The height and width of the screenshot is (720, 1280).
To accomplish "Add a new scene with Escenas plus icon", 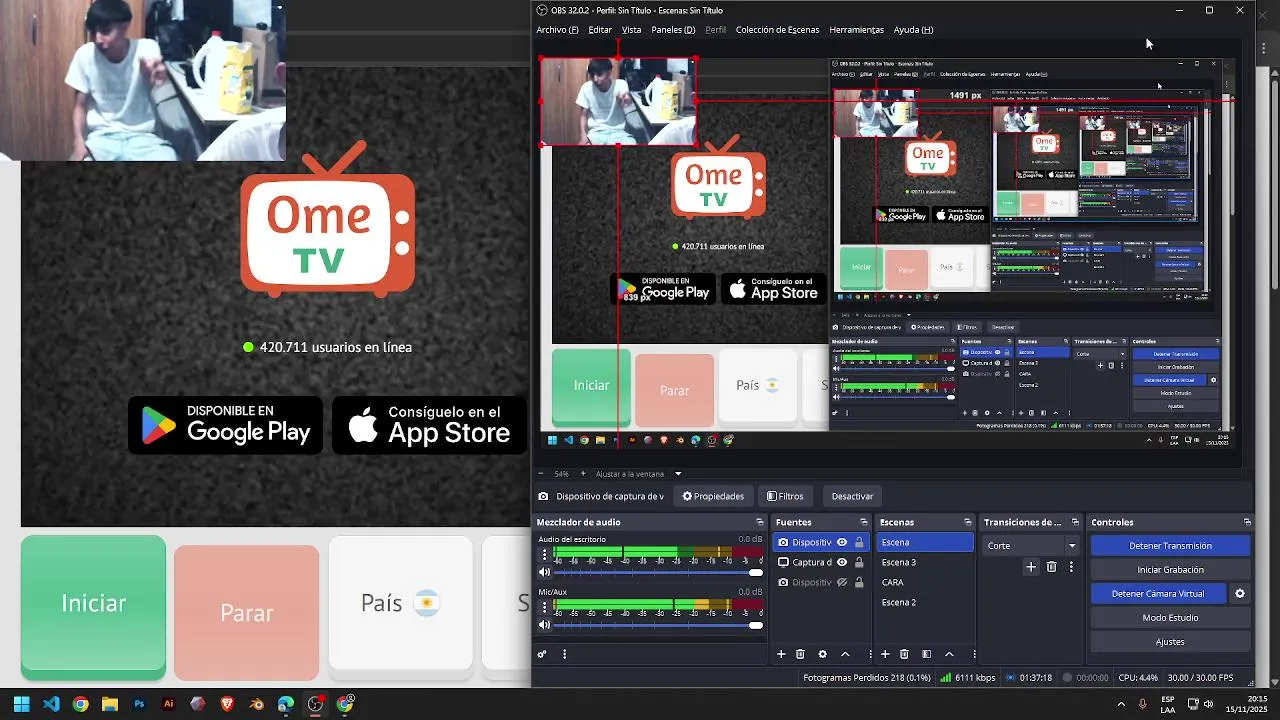I will (x=885, y=654).
